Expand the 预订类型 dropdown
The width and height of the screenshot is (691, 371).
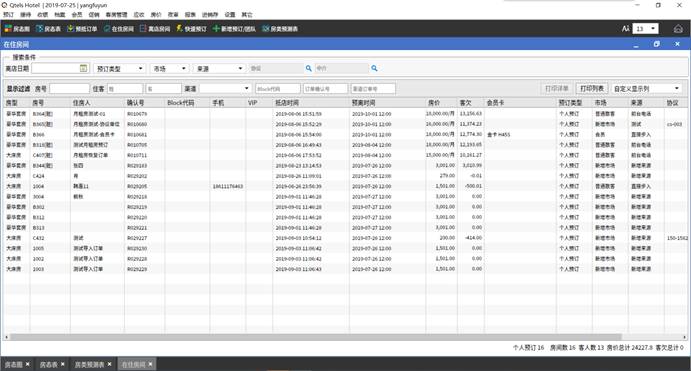coord(141,68)
